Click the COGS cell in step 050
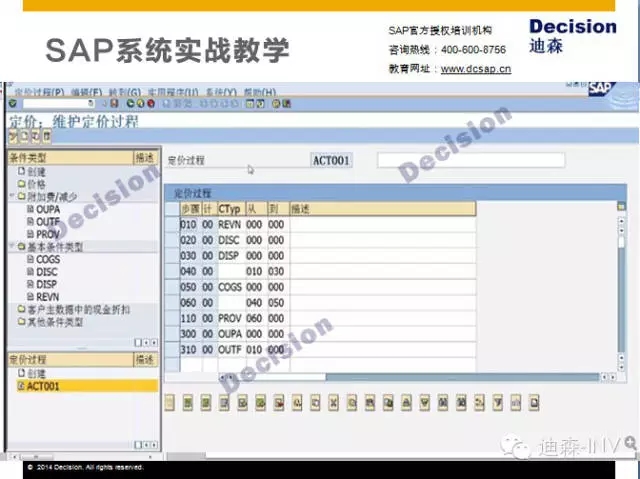Image resolution: width=640 pixels, height=479 pixels. pos(231,287)
